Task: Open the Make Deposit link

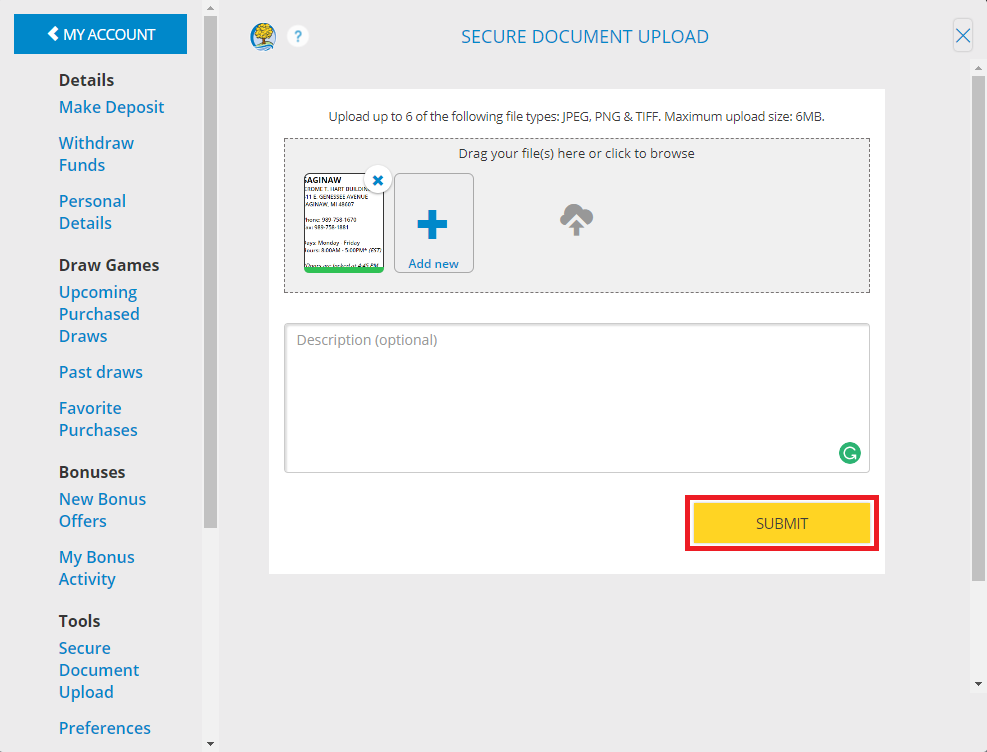Action: (111, 107)
